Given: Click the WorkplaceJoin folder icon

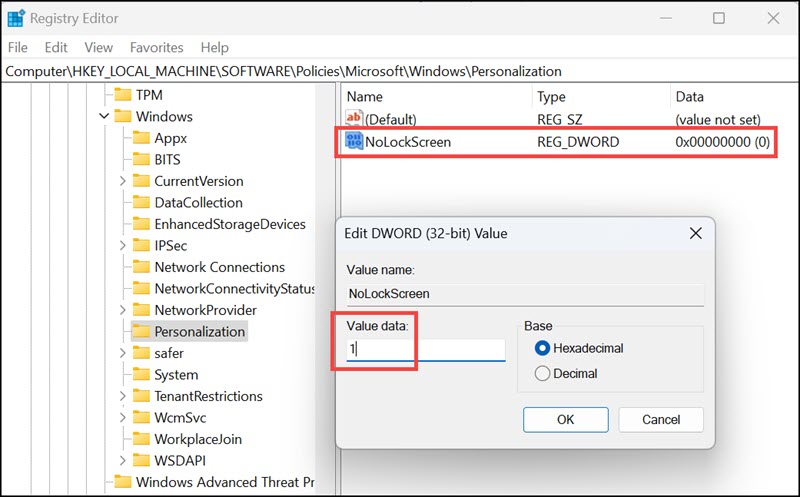Looking at the screenshot, I should pos(141,439).
